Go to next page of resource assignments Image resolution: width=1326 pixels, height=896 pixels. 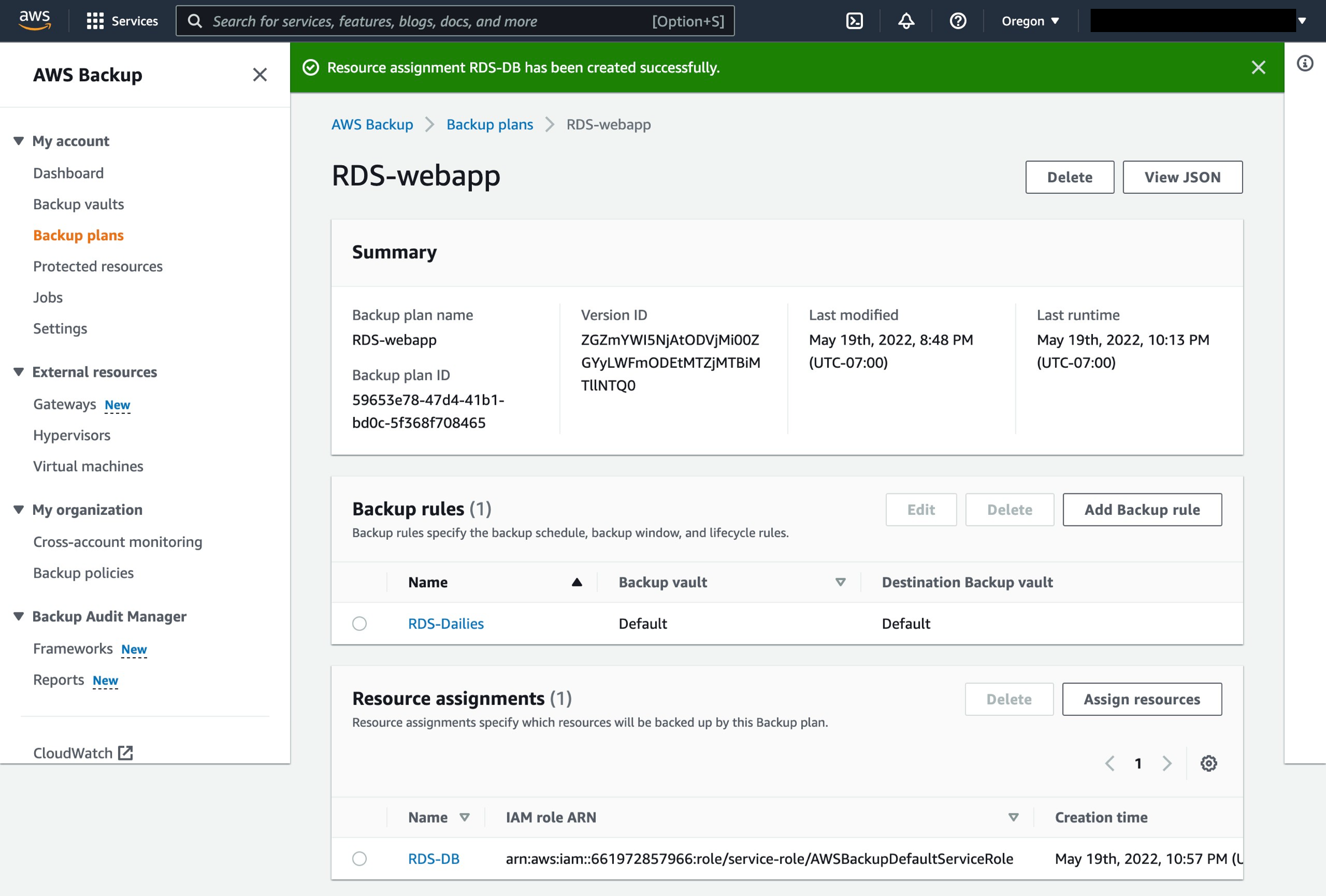click(1167, 763)
